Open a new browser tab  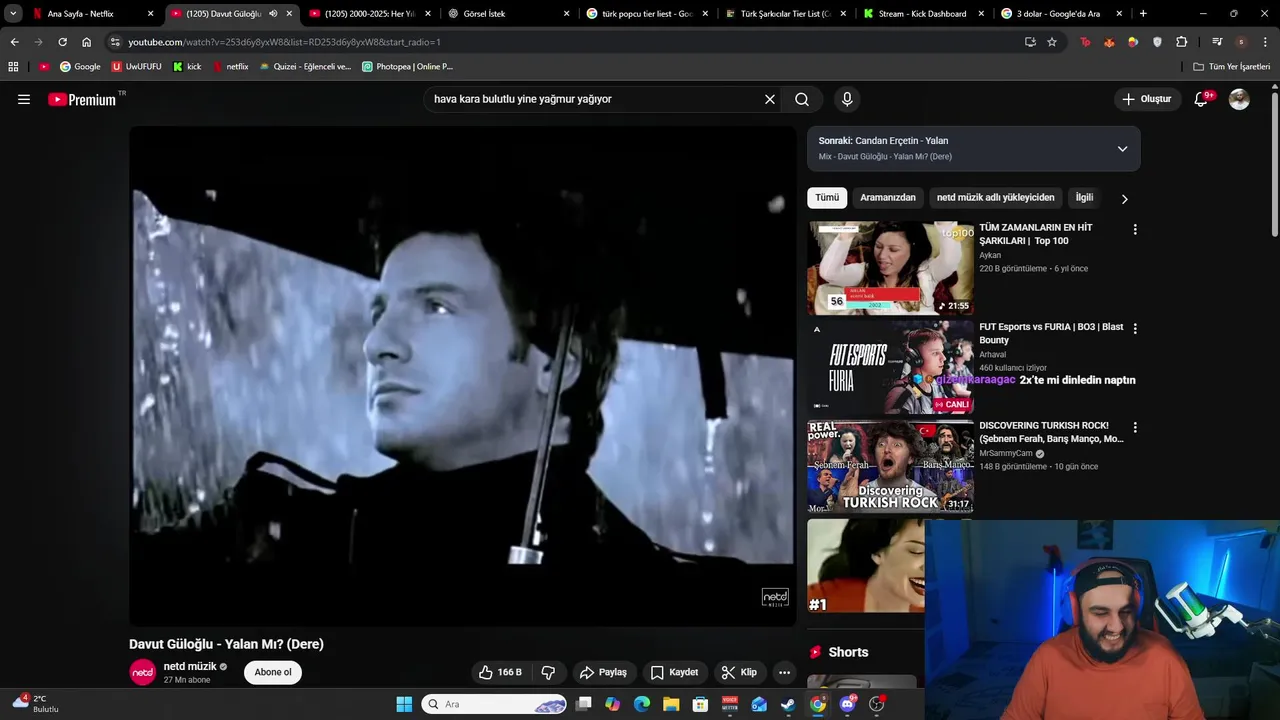point(1143,14)
